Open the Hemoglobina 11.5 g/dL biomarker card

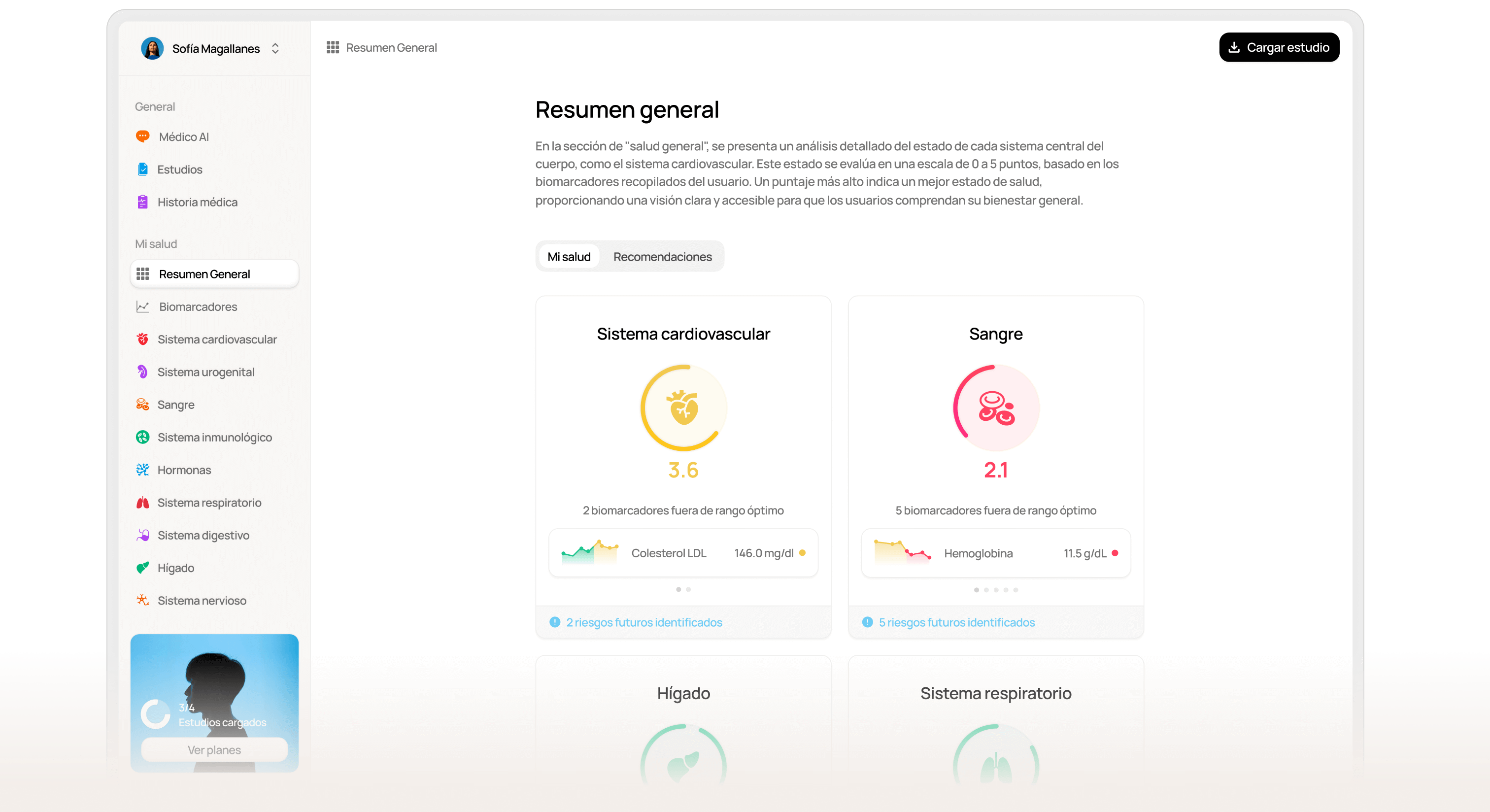[995, 553]
